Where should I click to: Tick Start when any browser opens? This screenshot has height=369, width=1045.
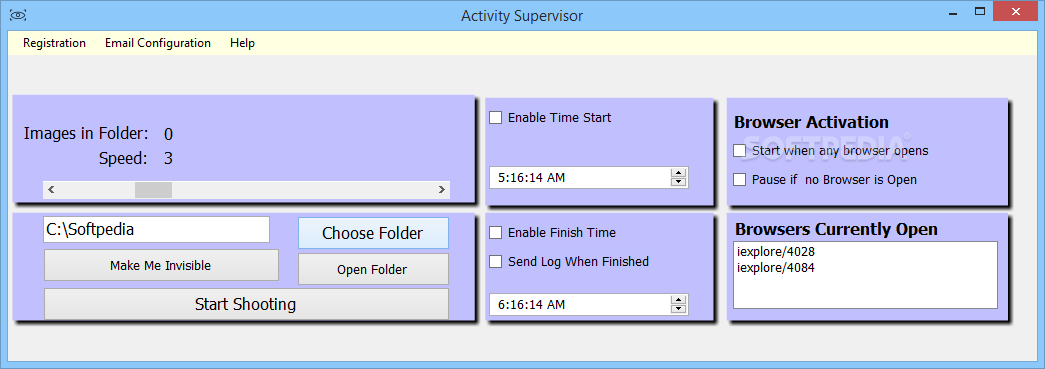(x=739, y=151)
